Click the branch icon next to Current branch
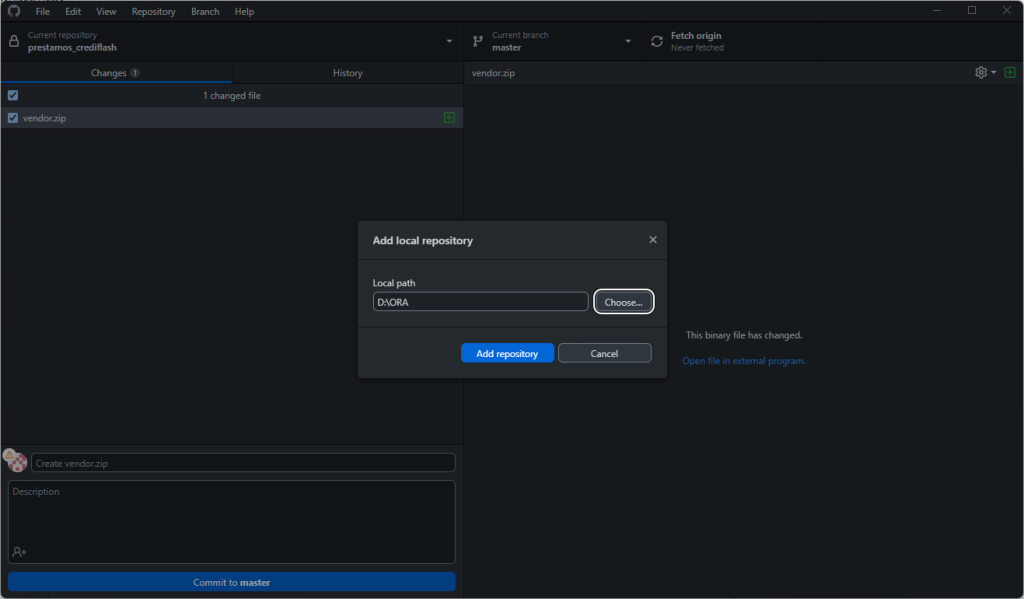 point(478,41)
